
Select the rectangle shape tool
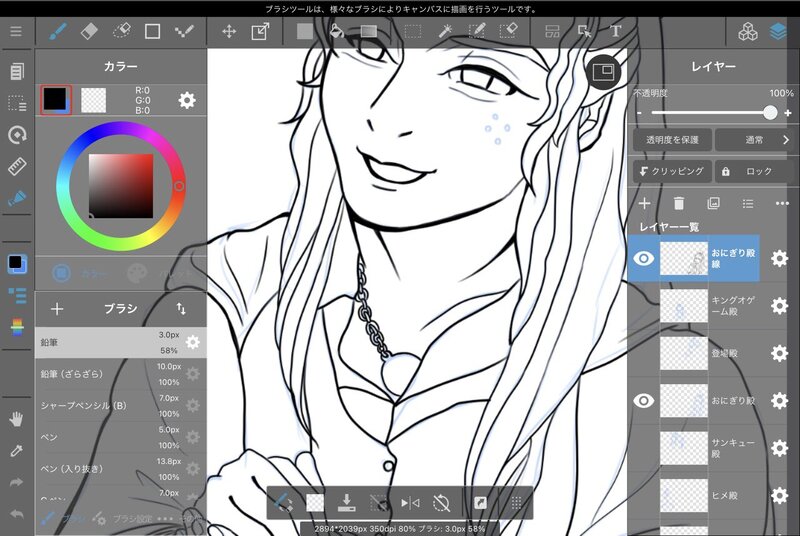pyautogui.click(x=152, y=31)
